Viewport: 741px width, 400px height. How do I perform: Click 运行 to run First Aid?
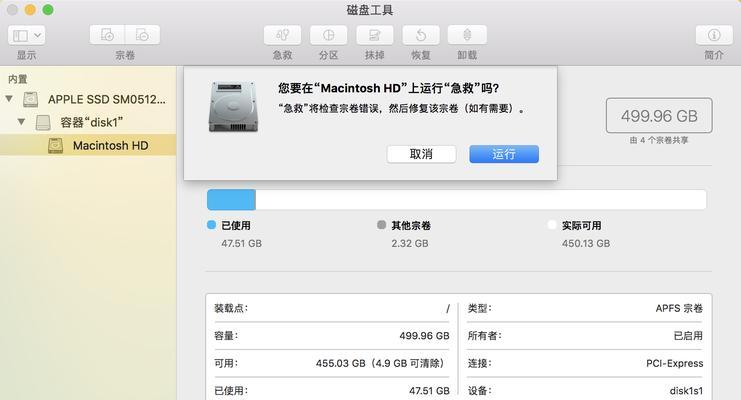pos(504,154)
